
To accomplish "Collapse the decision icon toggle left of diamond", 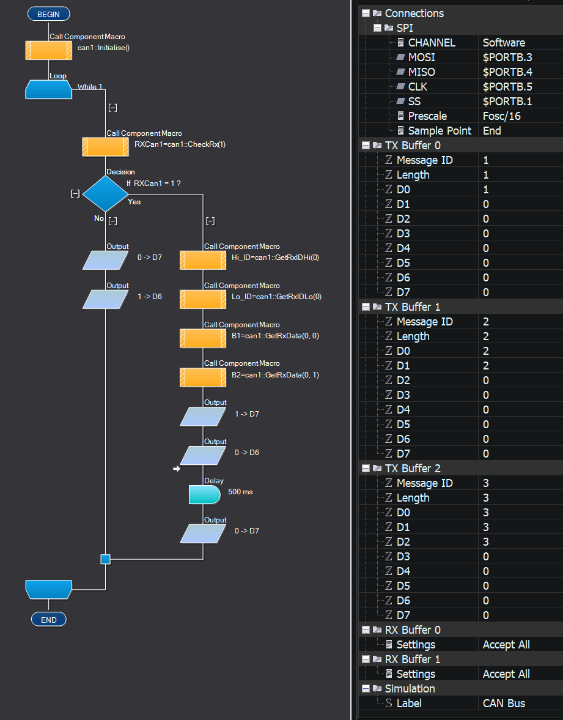I will point(75,193).
